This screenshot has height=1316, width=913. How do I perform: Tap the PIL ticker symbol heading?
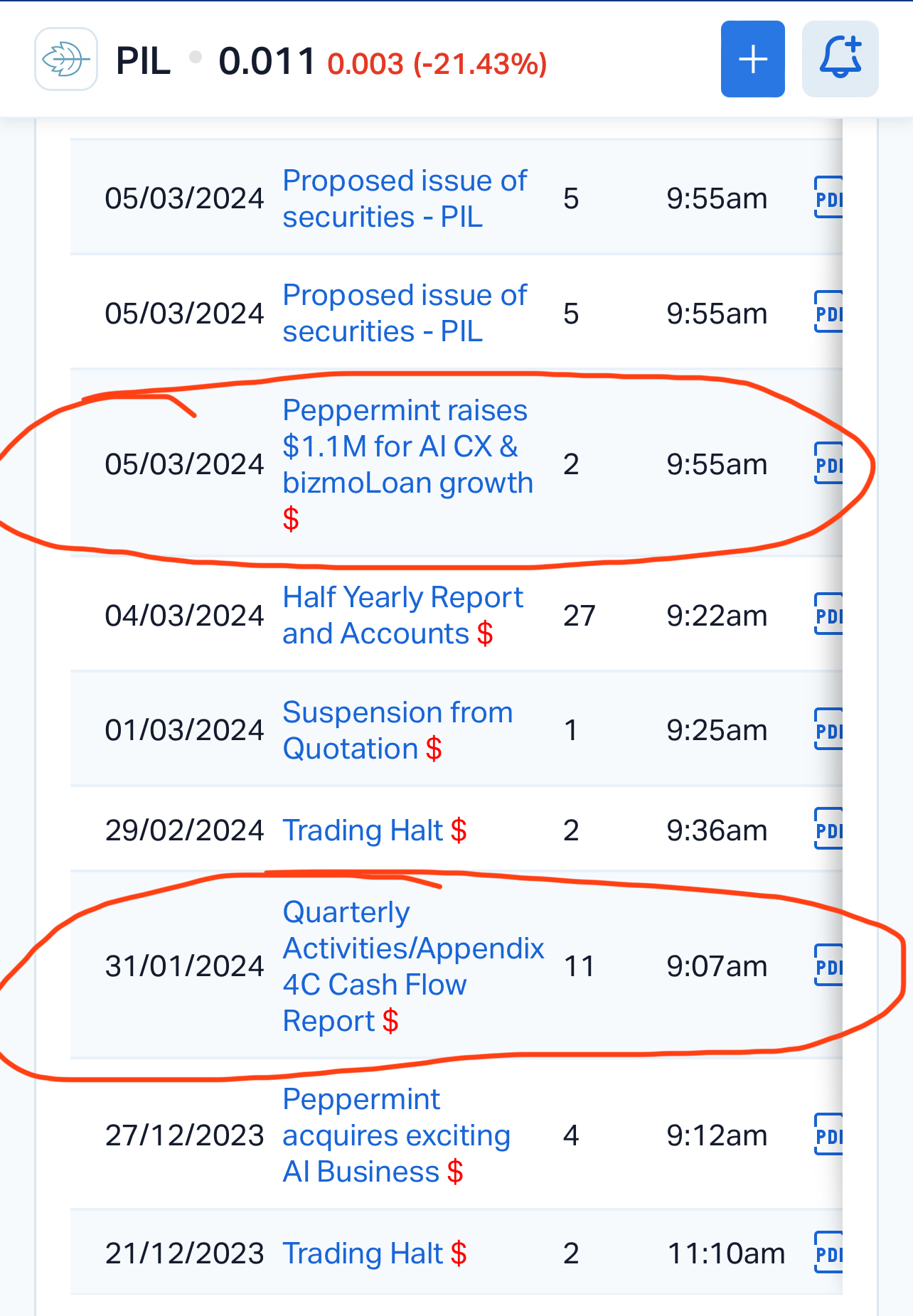click(x=143, y=61)
